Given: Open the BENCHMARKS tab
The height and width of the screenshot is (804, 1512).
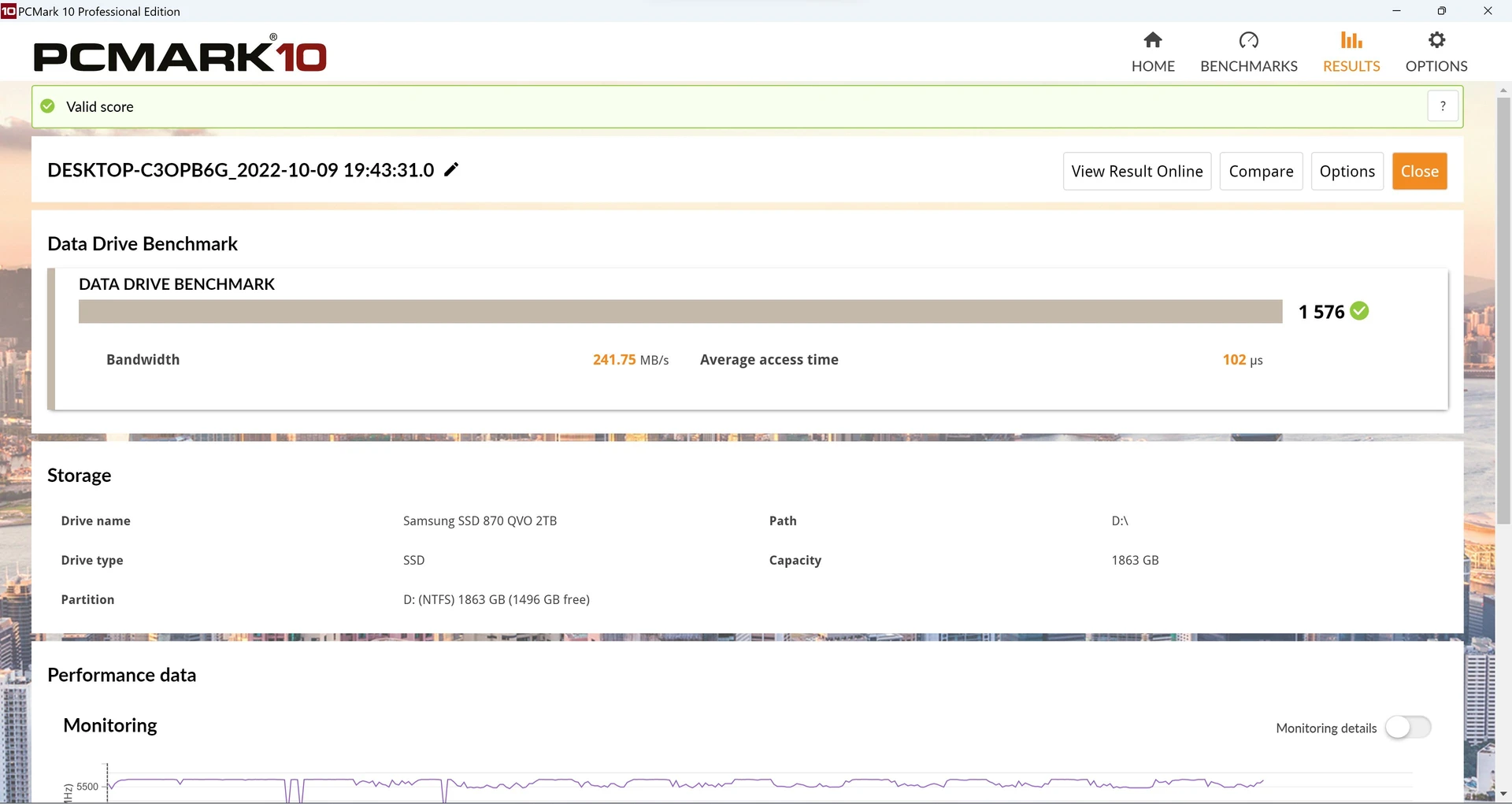Looking at the screenshot, I should click(x=1249, y=52).
